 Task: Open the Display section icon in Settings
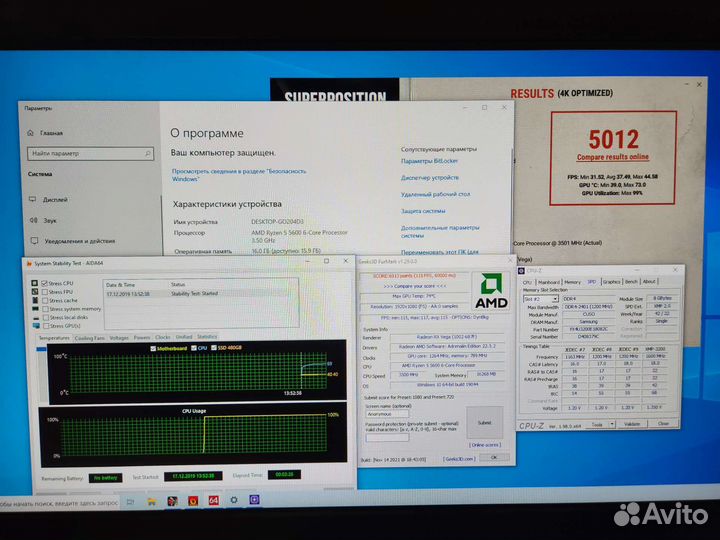tap(32, 199)
